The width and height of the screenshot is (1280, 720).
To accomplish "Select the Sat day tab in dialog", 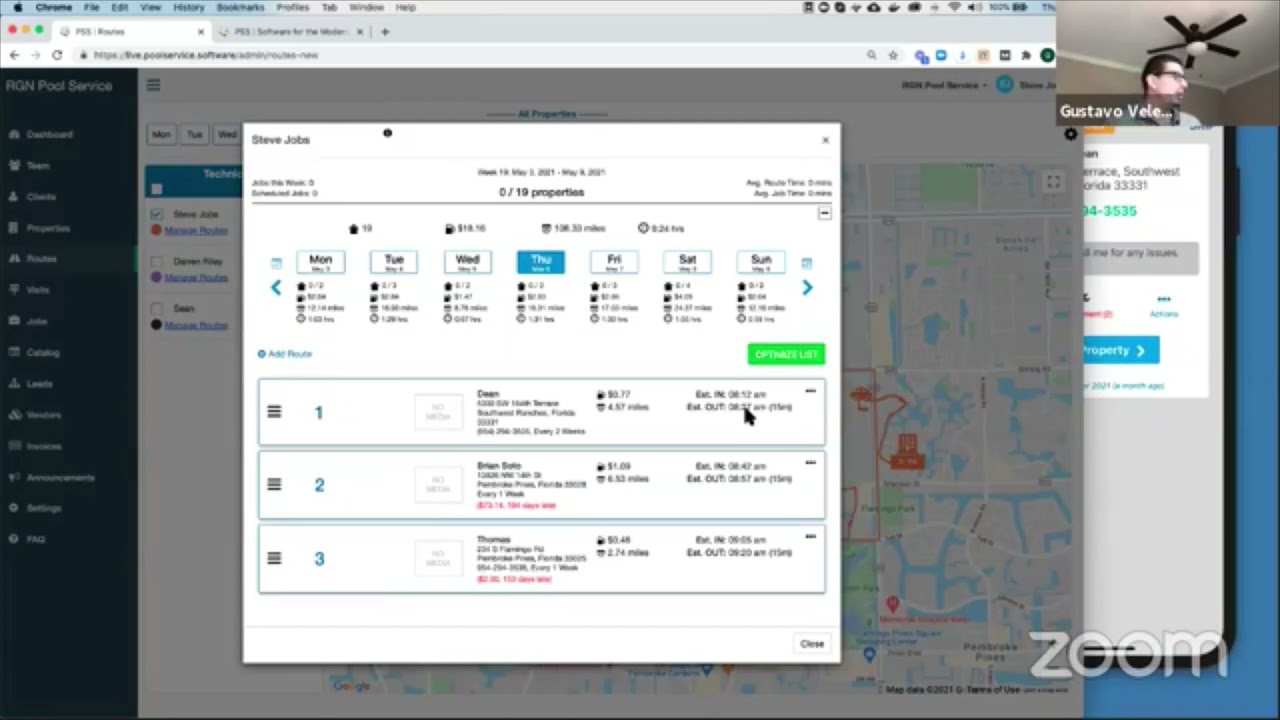I will (688, 262).
